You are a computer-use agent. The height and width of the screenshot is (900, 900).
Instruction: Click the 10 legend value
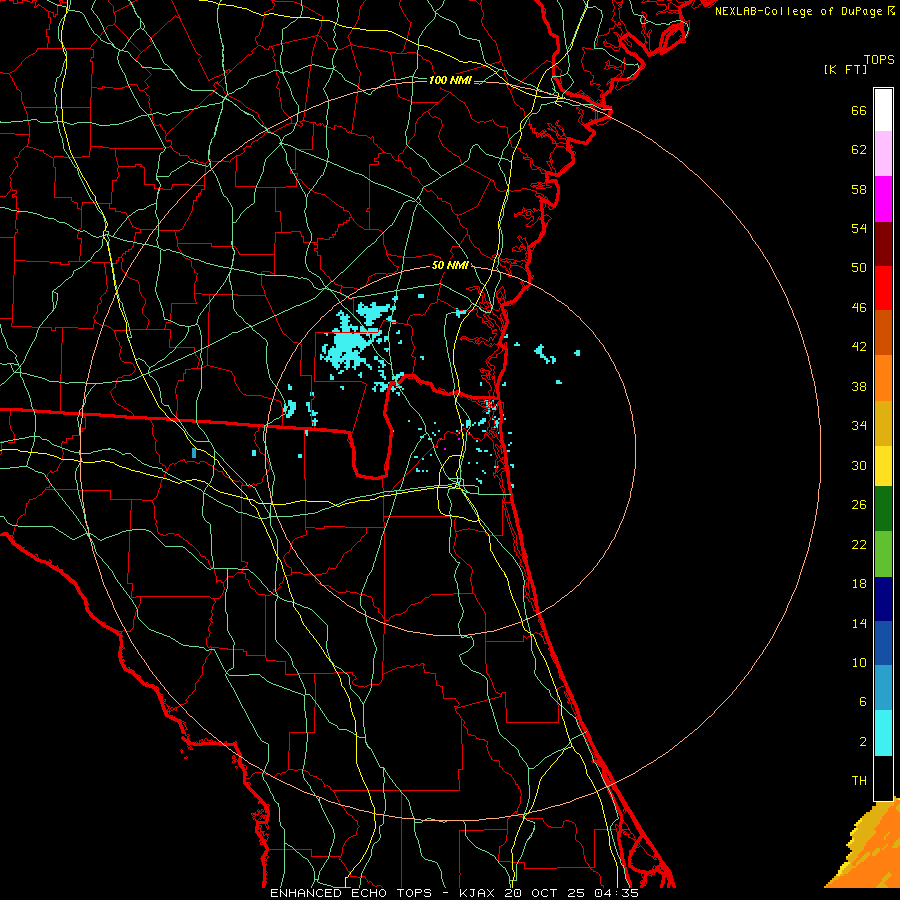tap(859, 662)
